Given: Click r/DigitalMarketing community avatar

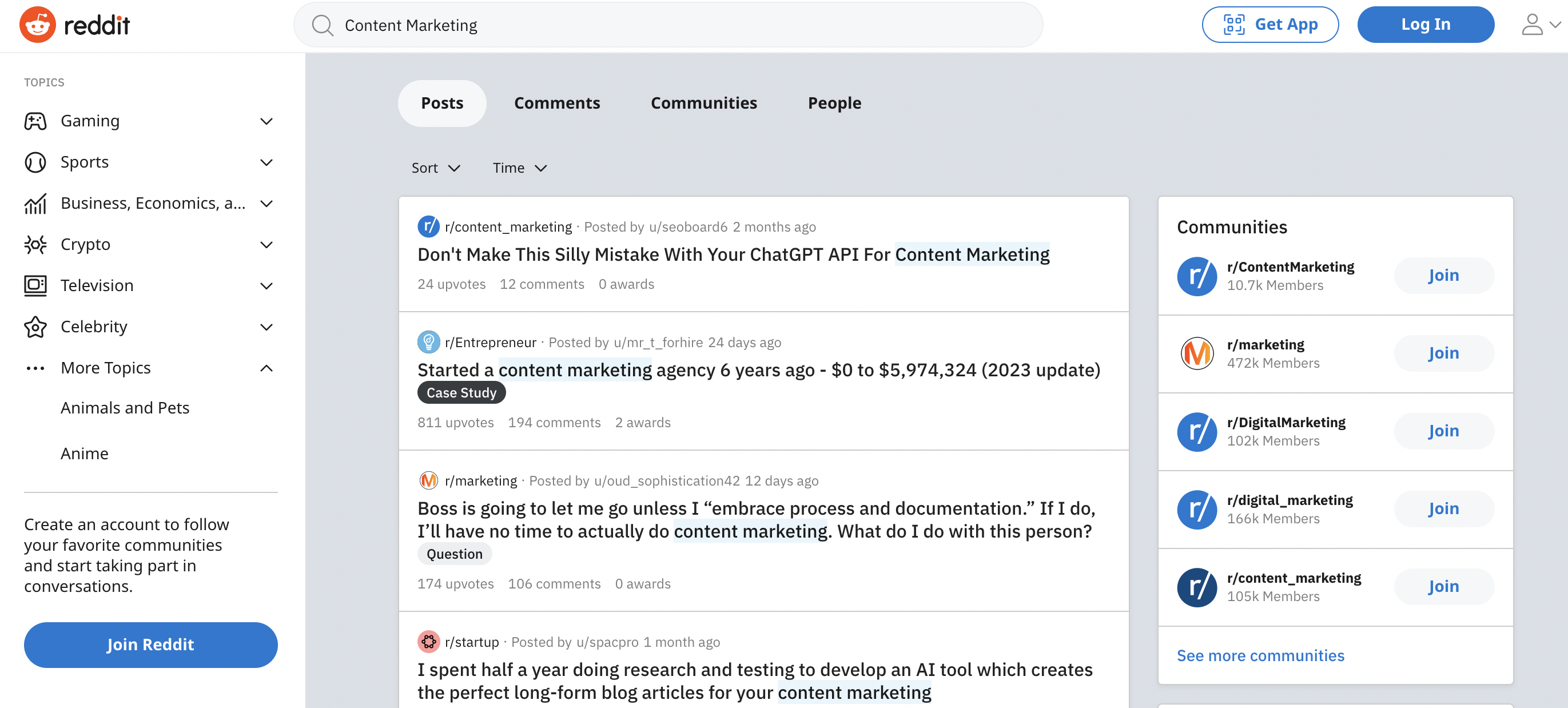Looking at the screenshot, I should (1197, 431).
